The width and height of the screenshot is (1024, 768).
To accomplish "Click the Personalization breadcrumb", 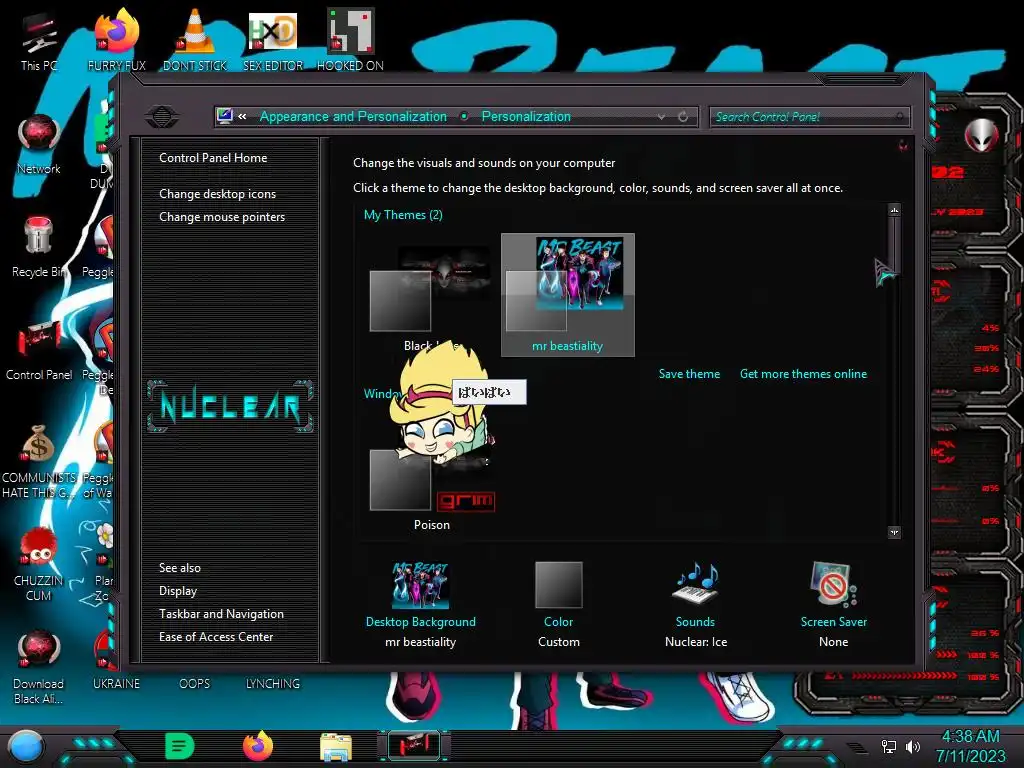I will click(526, 116).
